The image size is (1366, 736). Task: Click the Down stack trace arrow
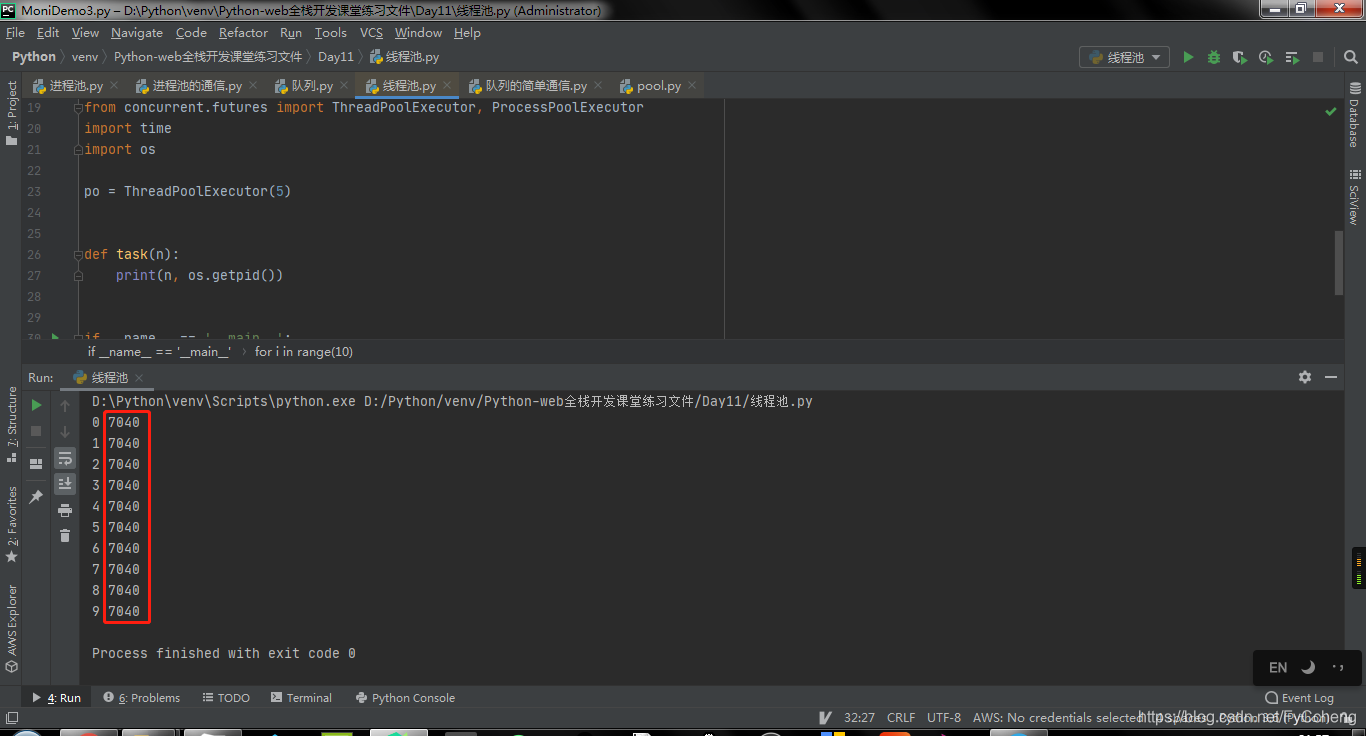(x=65, y=431)
